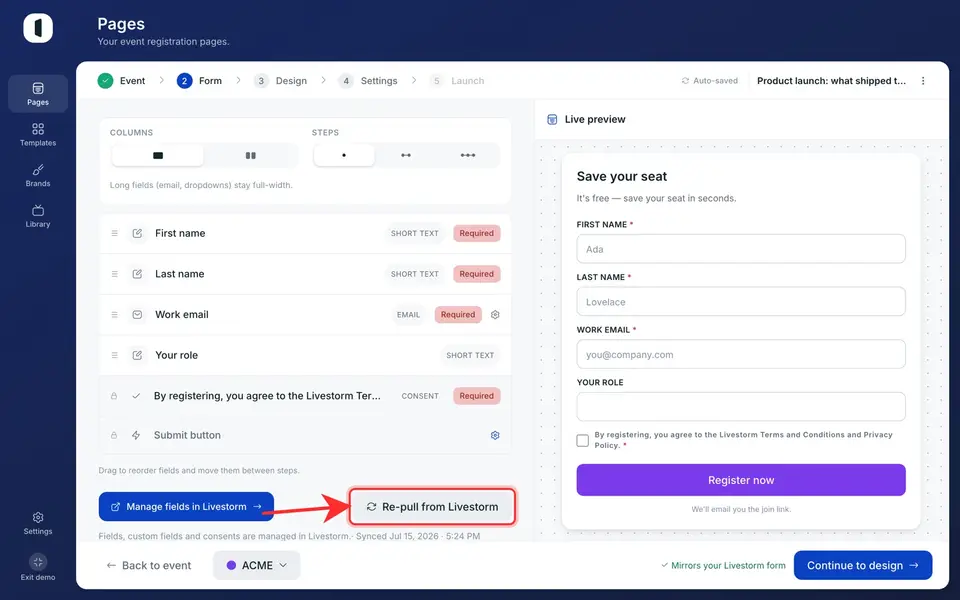Click the Live preview panel icon

point(552,119)
